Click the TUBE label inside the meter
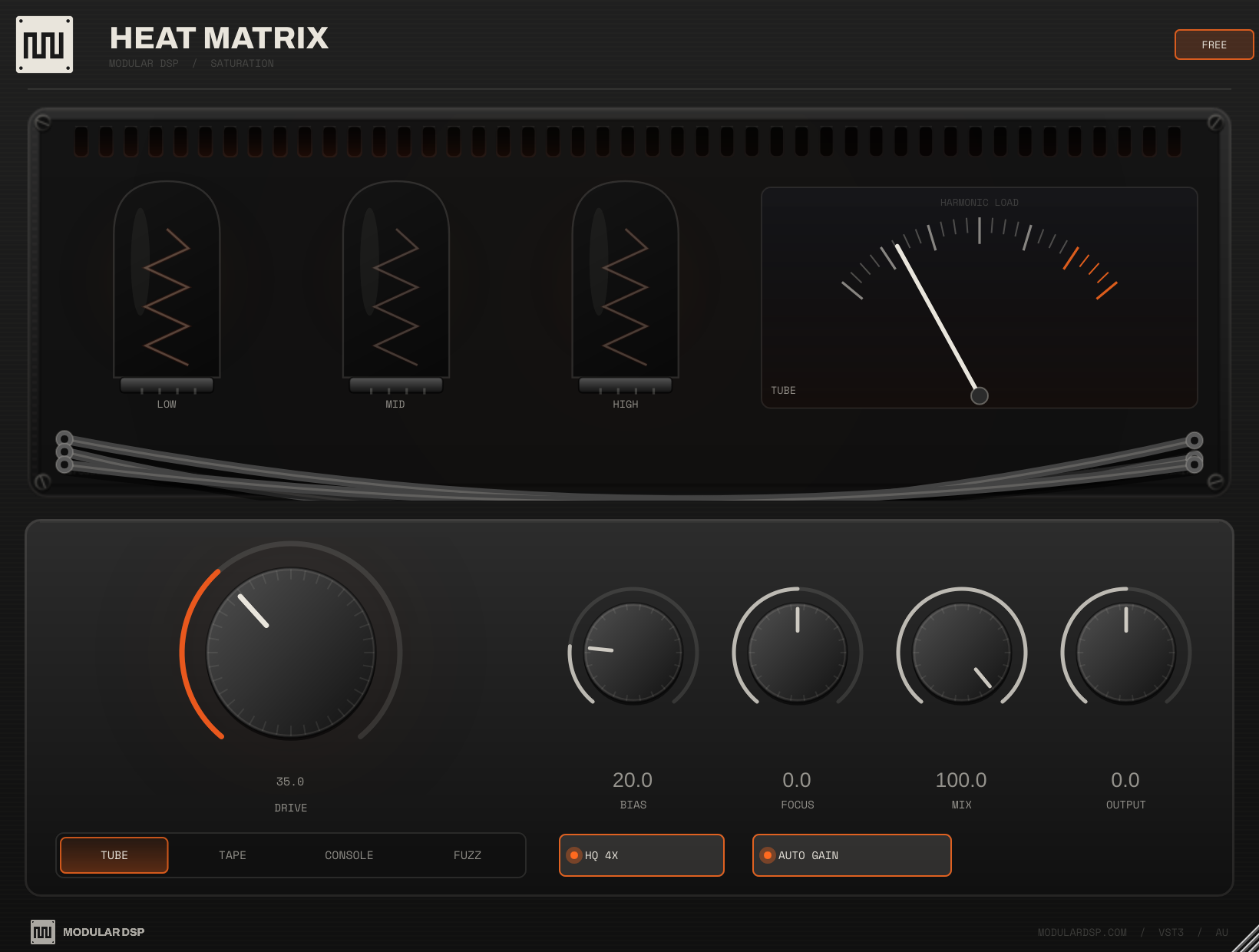The image size is (1259, 952). coord(783,391)
